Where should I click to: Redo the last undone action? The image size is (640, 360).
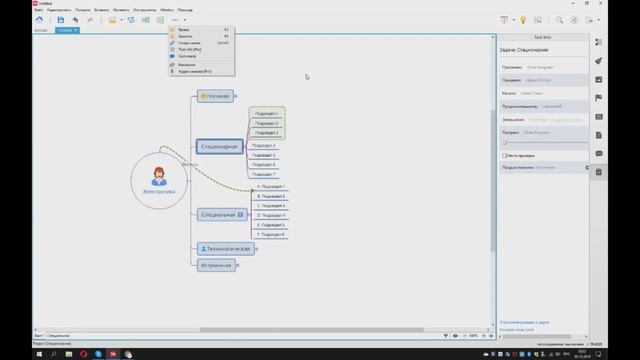pyautogui.click(x=90, y=20)
